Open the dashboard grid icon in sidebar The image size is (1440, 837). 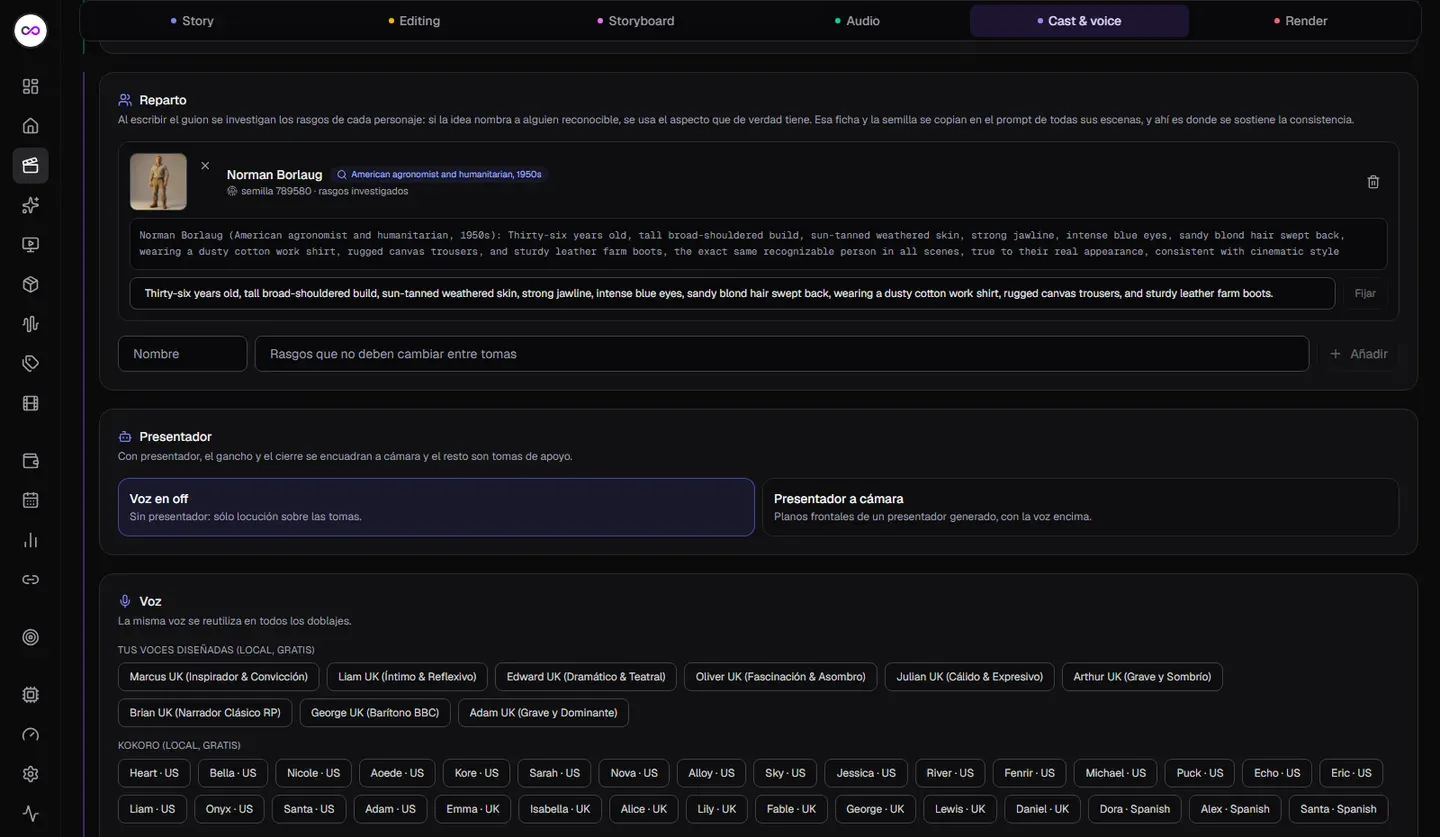click(x=30, y=86)
